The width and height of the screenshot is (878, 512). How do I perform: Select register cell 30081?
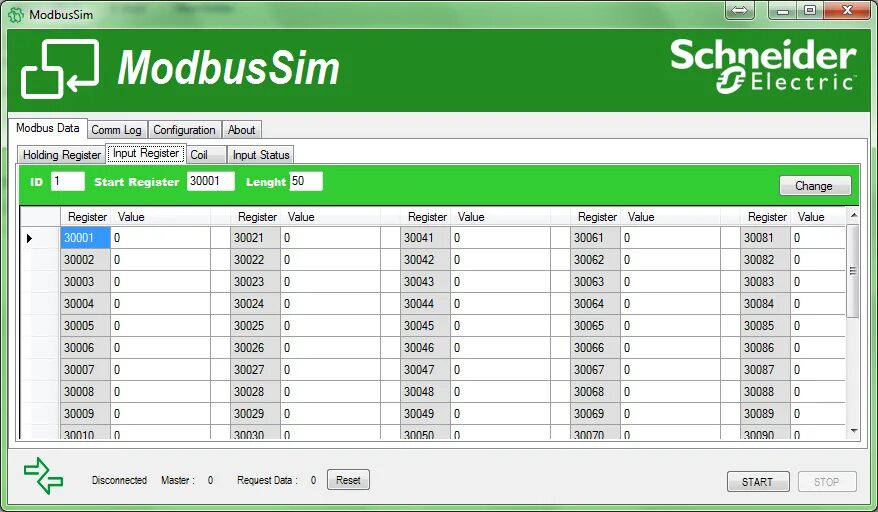coord(765,238)
